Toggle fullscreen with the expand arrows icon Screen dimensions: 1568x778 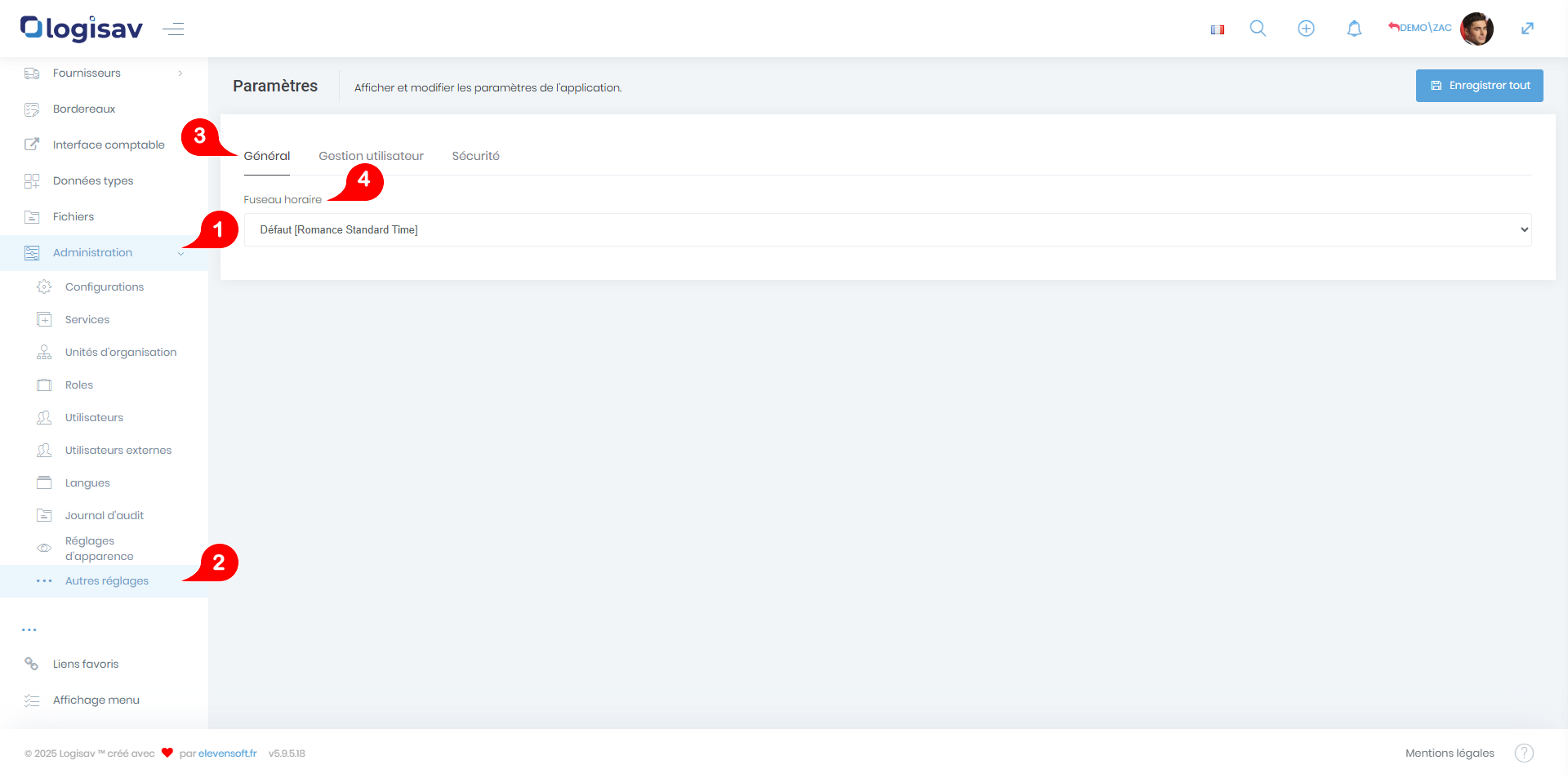(1527, 29)
